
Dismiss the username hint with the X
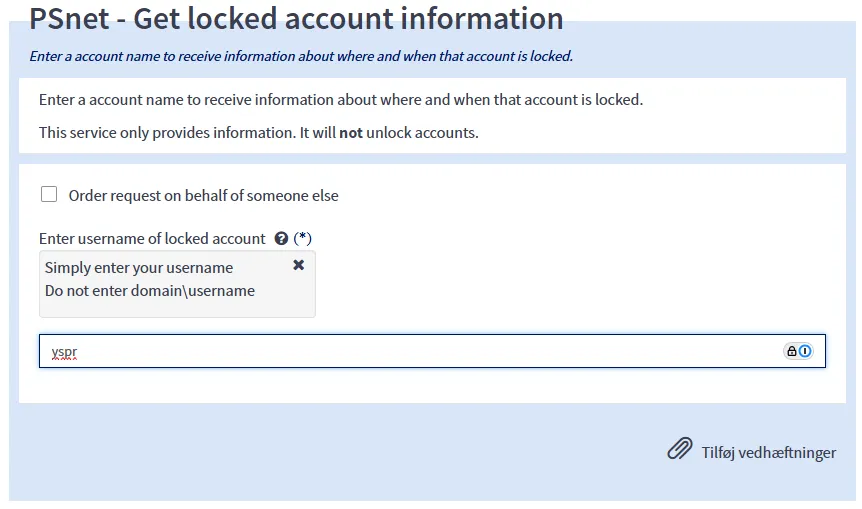click(x=298, y=265)
